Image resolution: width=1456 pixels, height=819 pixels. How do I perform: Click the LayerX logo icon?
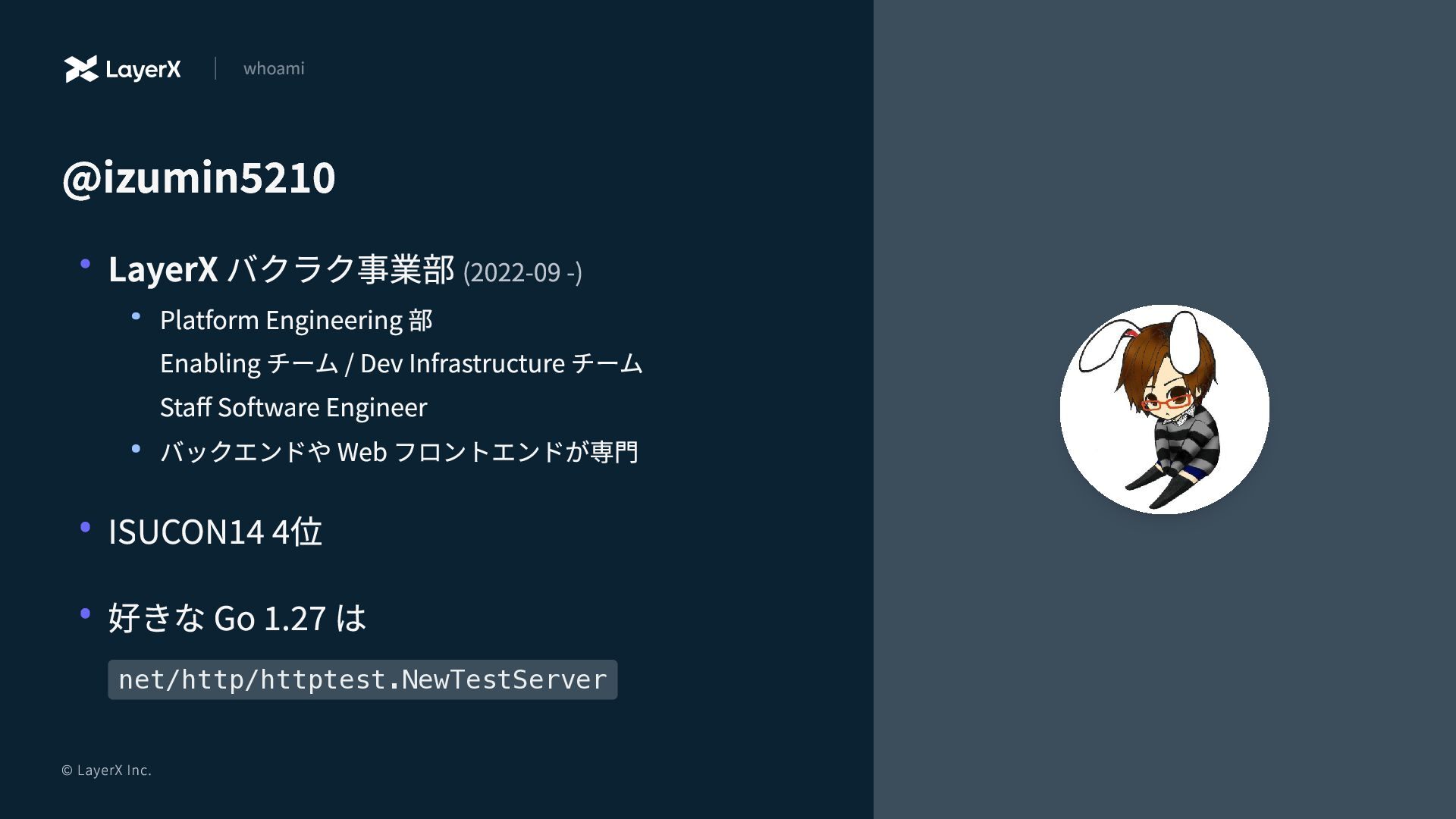point(81,69)
